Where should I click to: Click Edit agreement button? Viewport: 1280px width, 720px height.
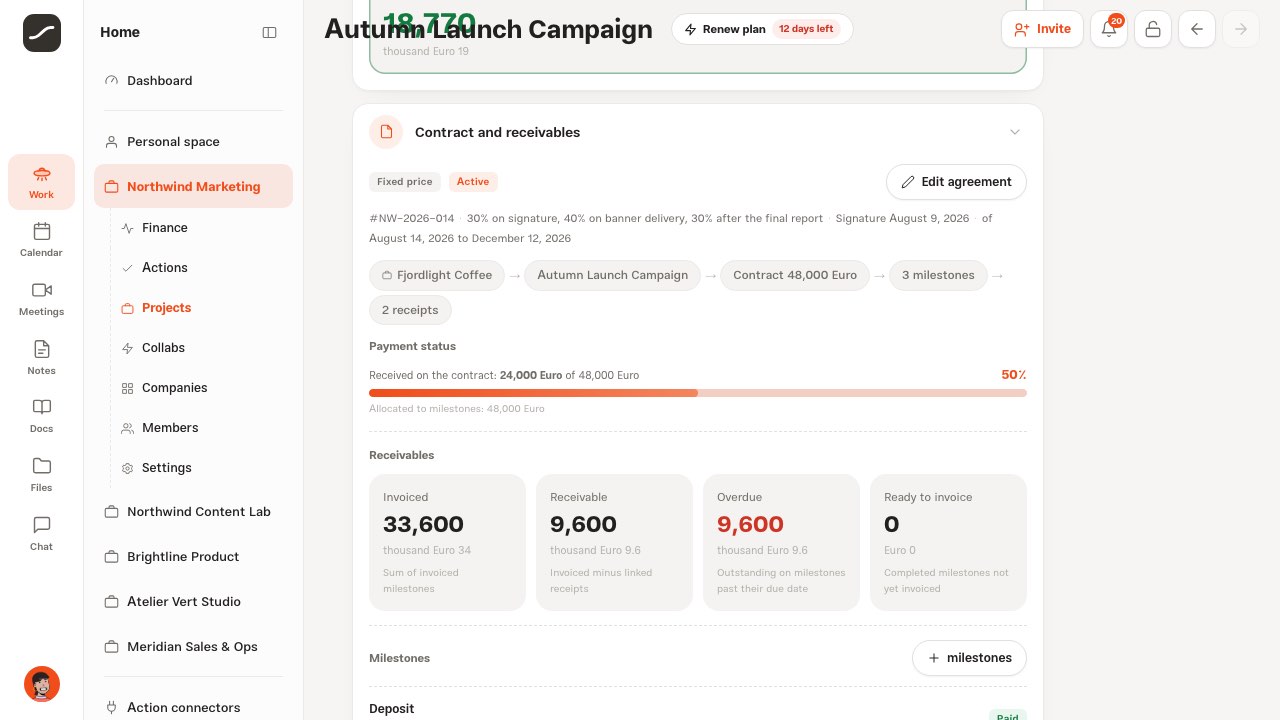tap(956, 182)
